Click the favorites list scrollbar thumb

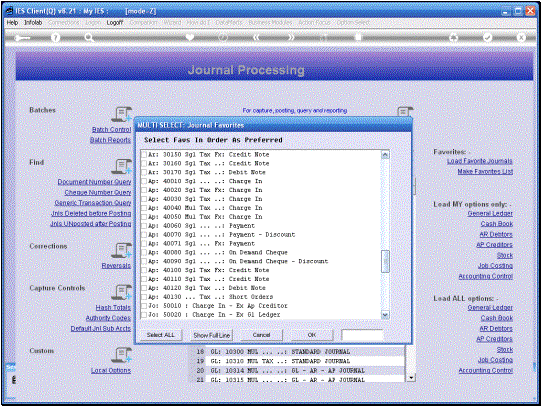385,261
